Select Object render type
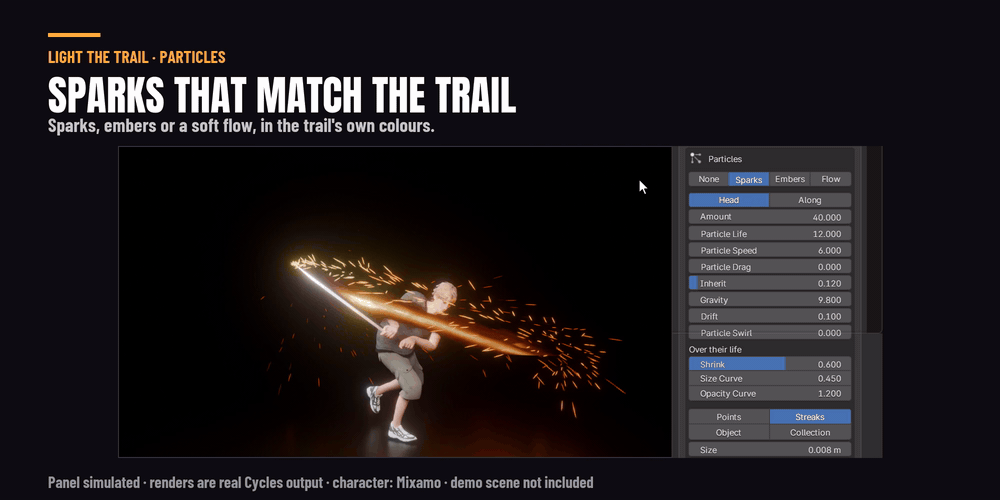Screen dimensions: 1000x500 point(729,432)
